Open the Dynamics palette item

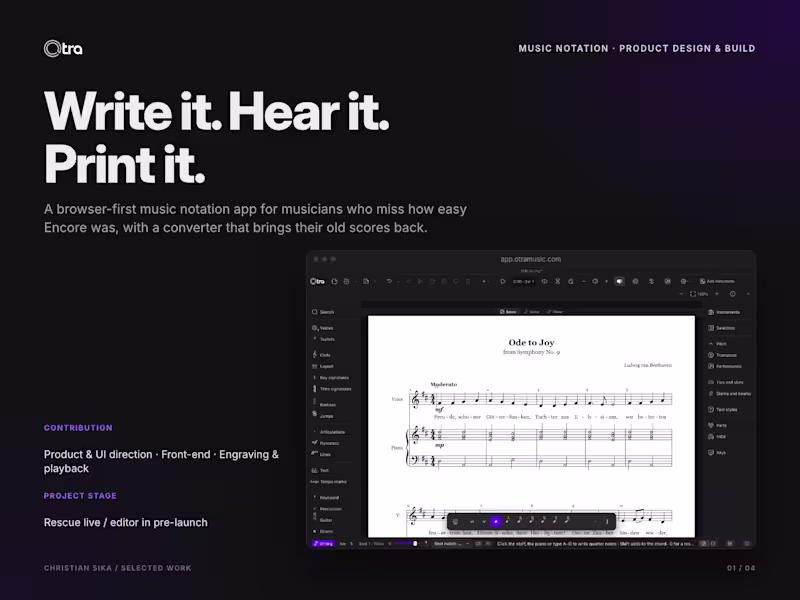[326, 443]
